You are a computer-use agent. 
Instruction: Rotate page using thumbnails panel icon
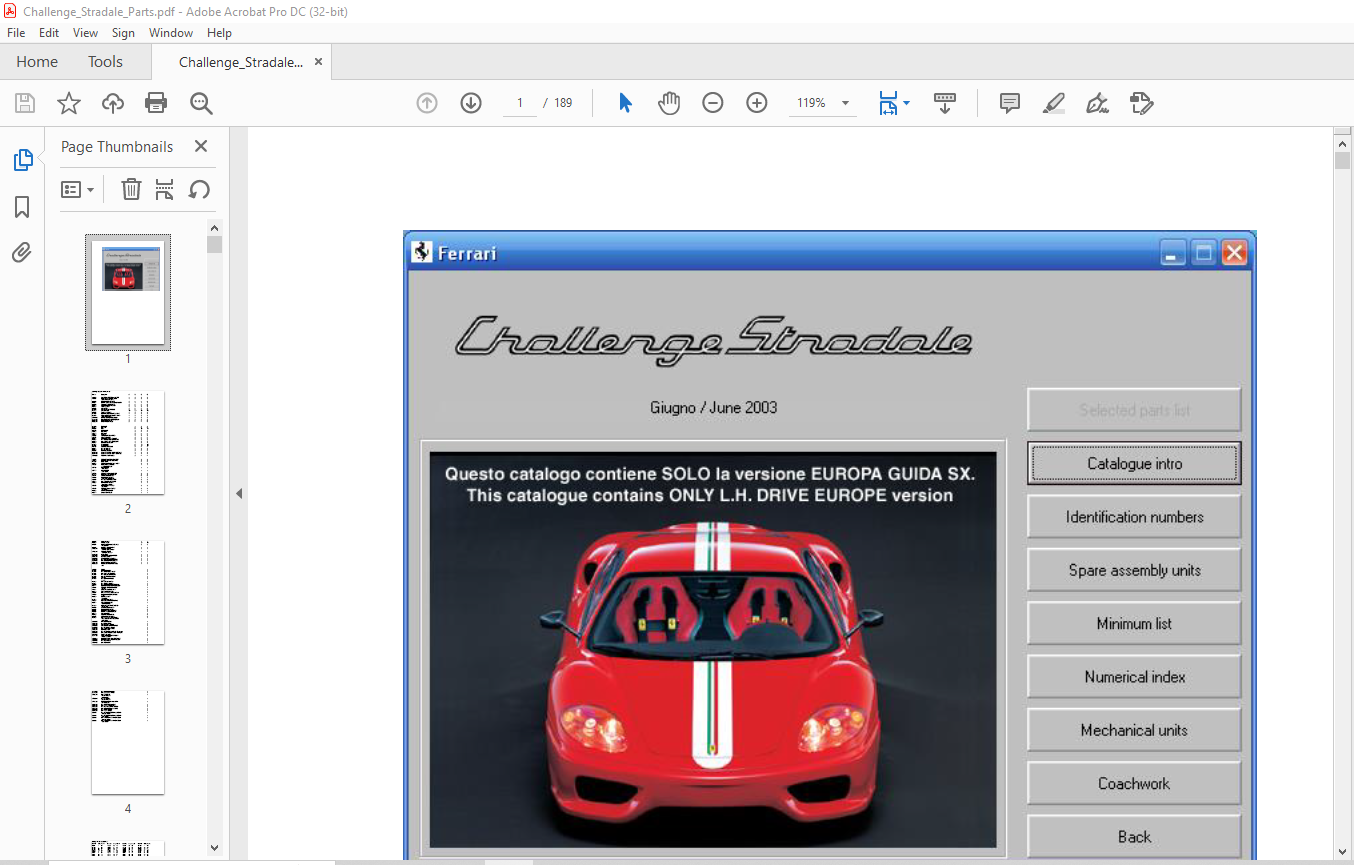199,189
